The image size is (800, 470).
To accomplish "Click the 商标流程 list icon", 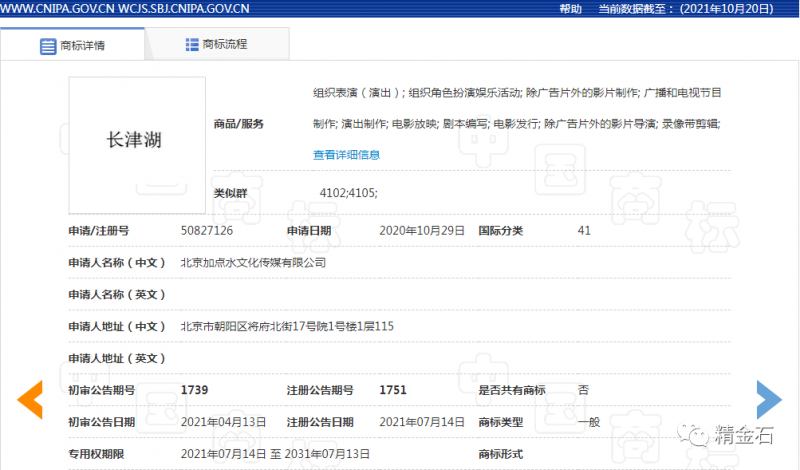I will point(192,44).
